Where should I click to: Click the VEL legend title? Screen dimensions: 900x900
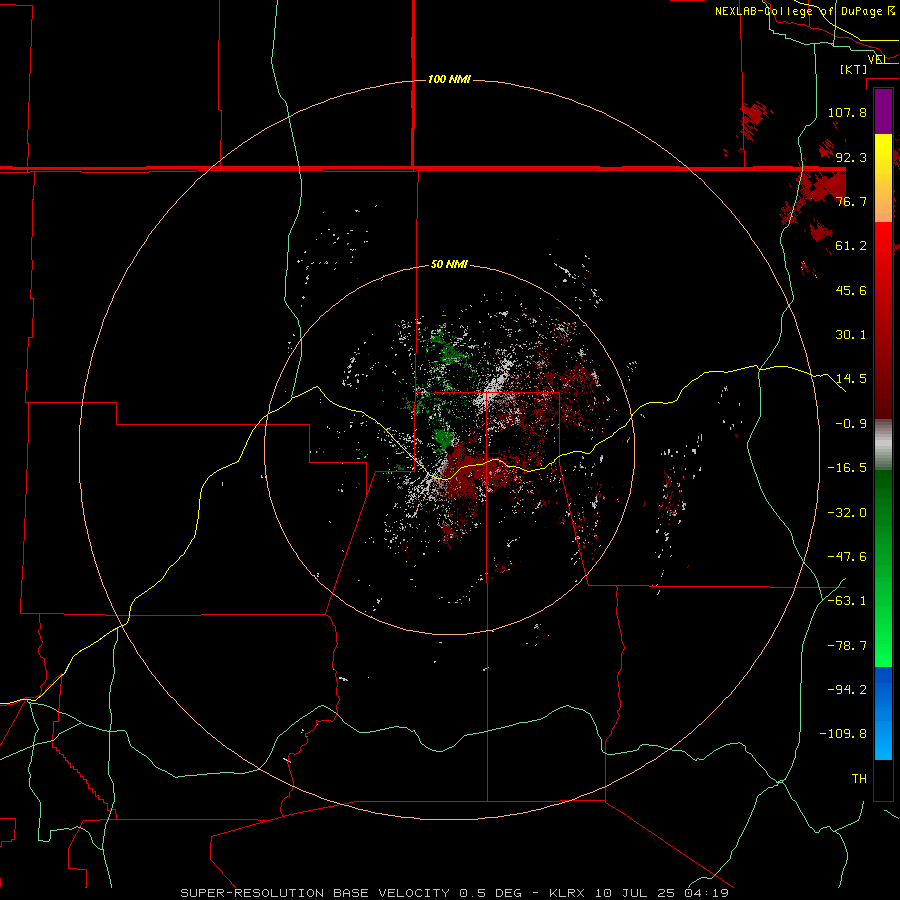point(877,59)
